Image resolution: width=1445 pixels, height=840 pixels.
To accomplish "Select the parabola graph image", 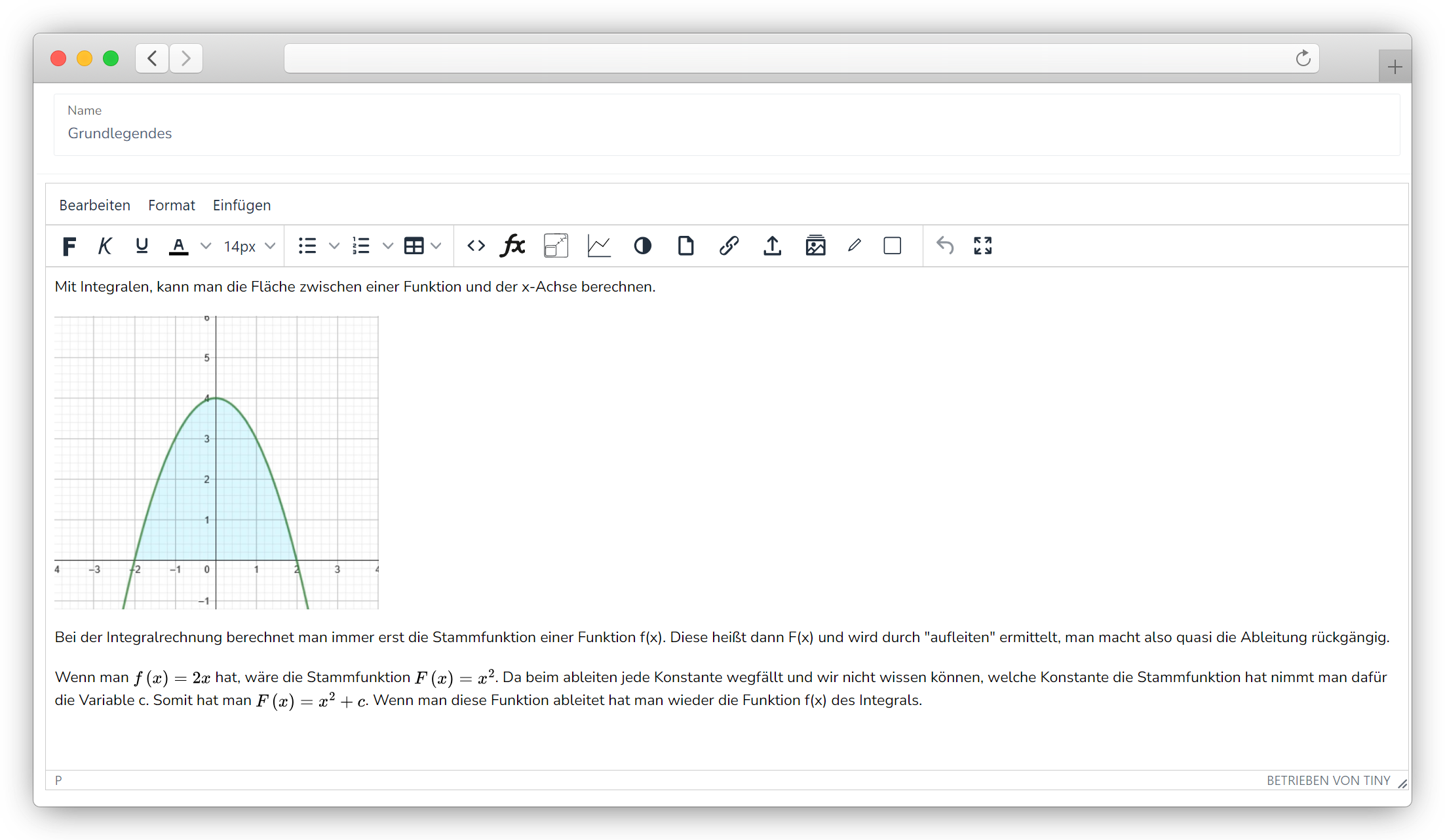I will click(216, 463).
